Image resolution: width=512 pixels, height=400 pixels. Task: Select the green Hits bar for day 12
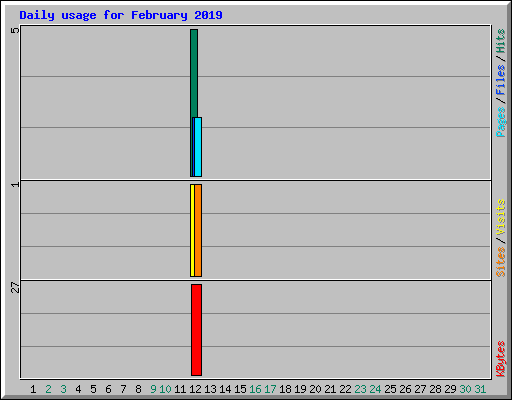194,73
